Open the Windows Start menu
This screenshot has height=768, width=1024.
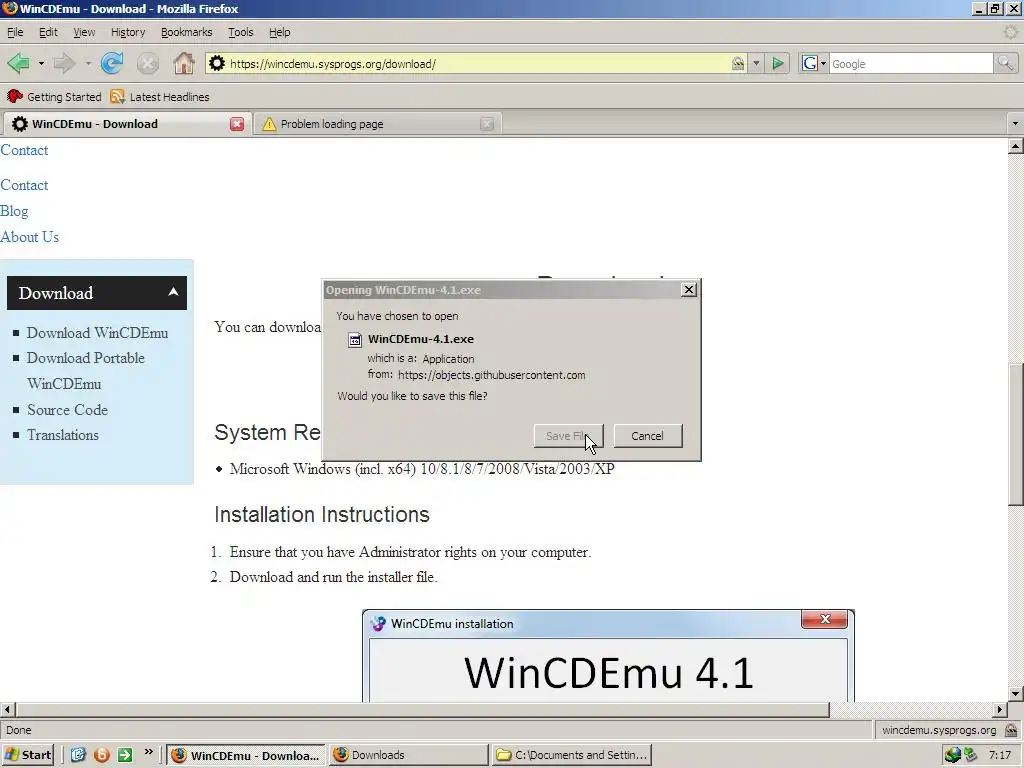28,755
